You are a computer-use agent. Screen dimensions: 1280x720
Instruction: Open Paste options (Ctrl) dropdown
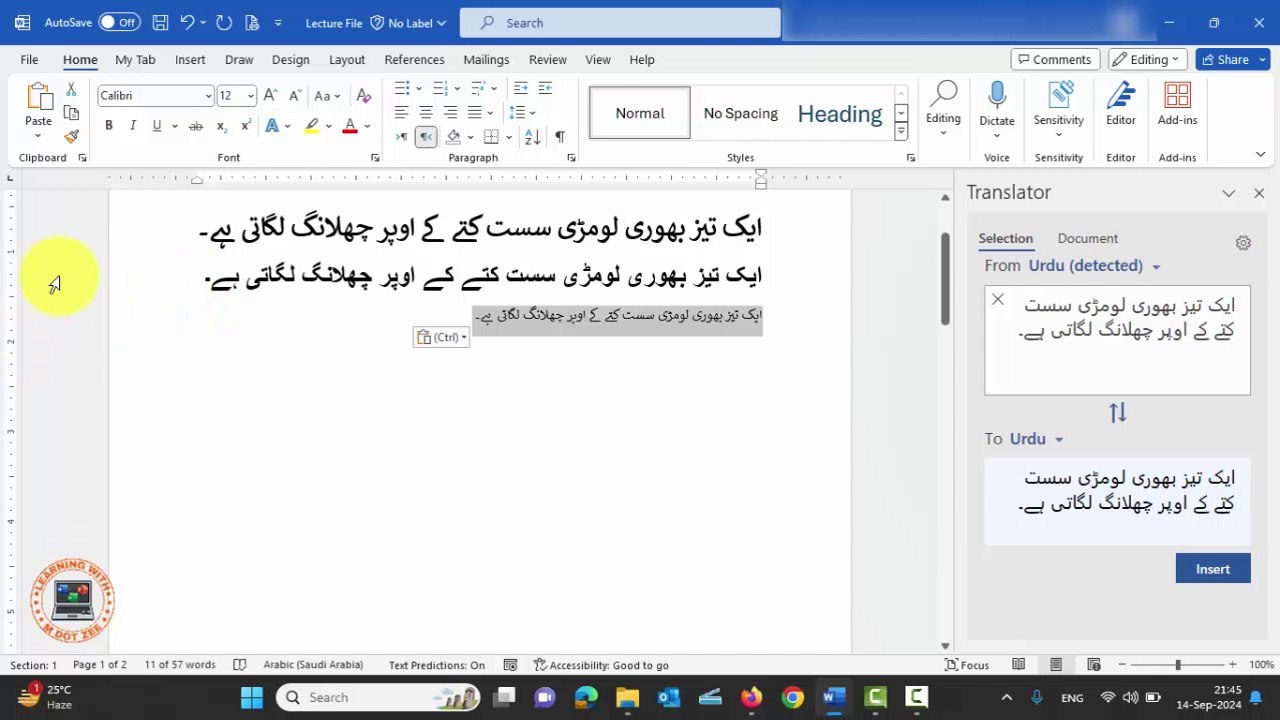[x=441, y=337]
